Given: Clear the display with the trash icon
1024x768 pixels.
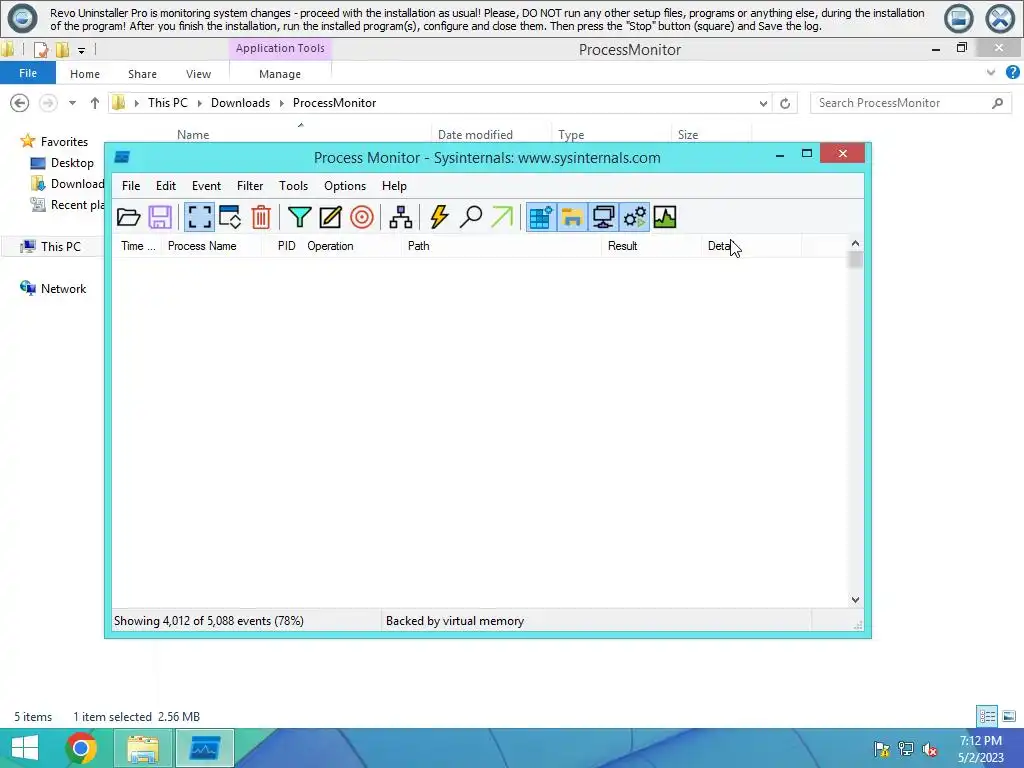Looking at the screenshot, I should pyautogui.click(x=261, y=217).
